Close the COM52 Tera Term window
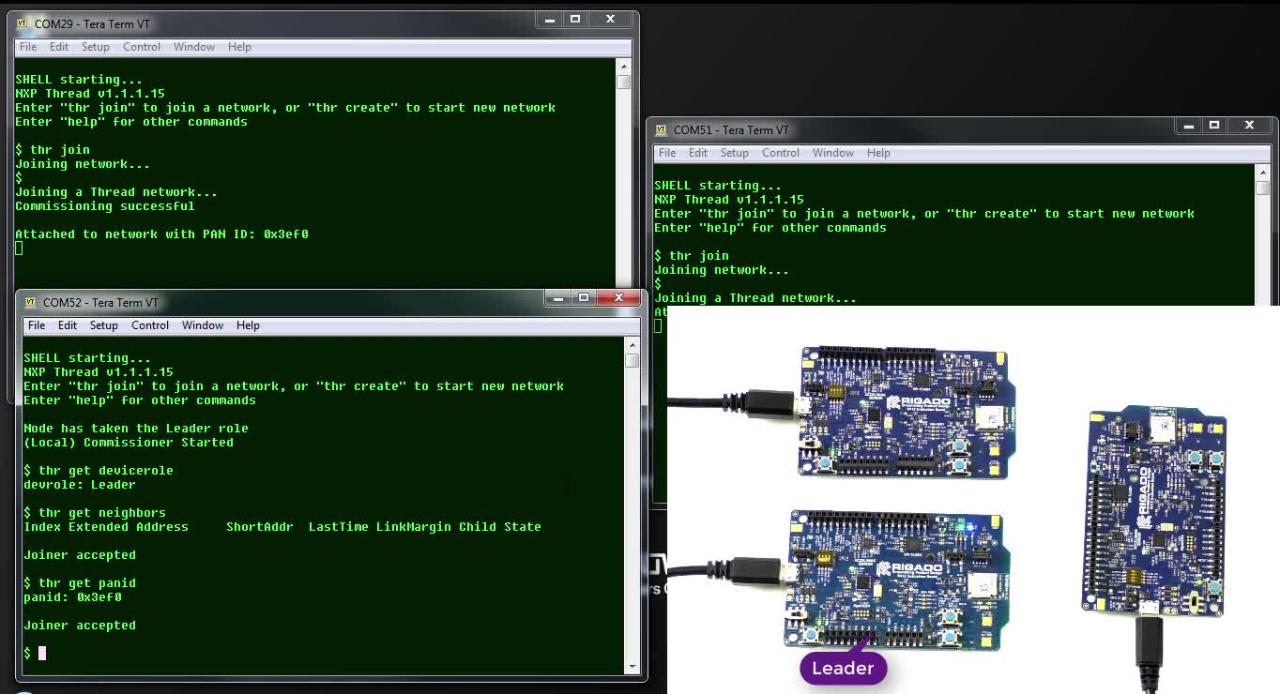 coord(619,298)
